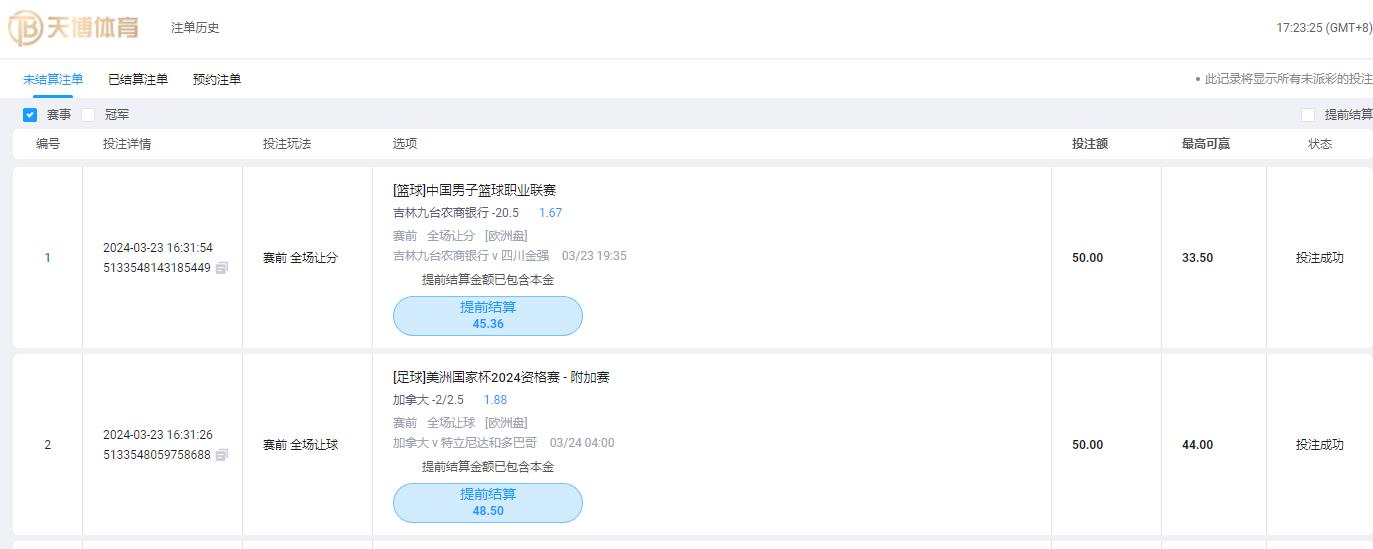
Task: Click the 注单历史 header title
Action: [195, 28]
